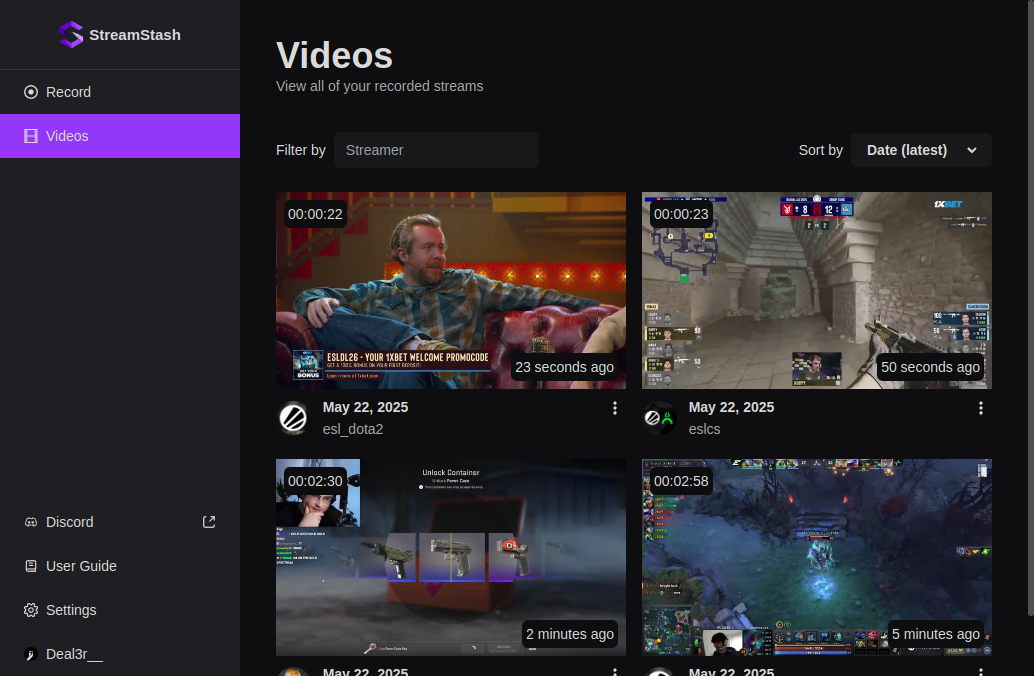Click the StreamStash brand name
The image size is (1034, 676).
135,35
